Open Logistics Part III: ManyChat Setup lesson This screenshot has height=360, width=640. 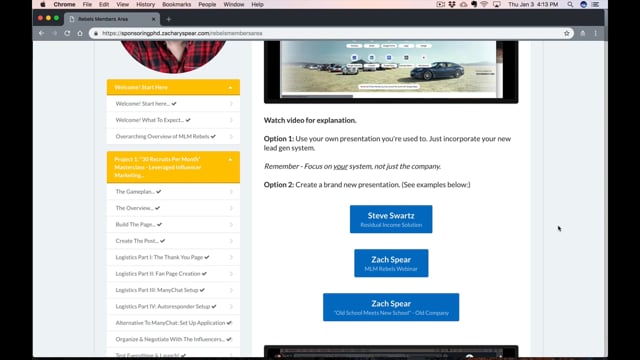pyautogui.click(x=173, y=290)
